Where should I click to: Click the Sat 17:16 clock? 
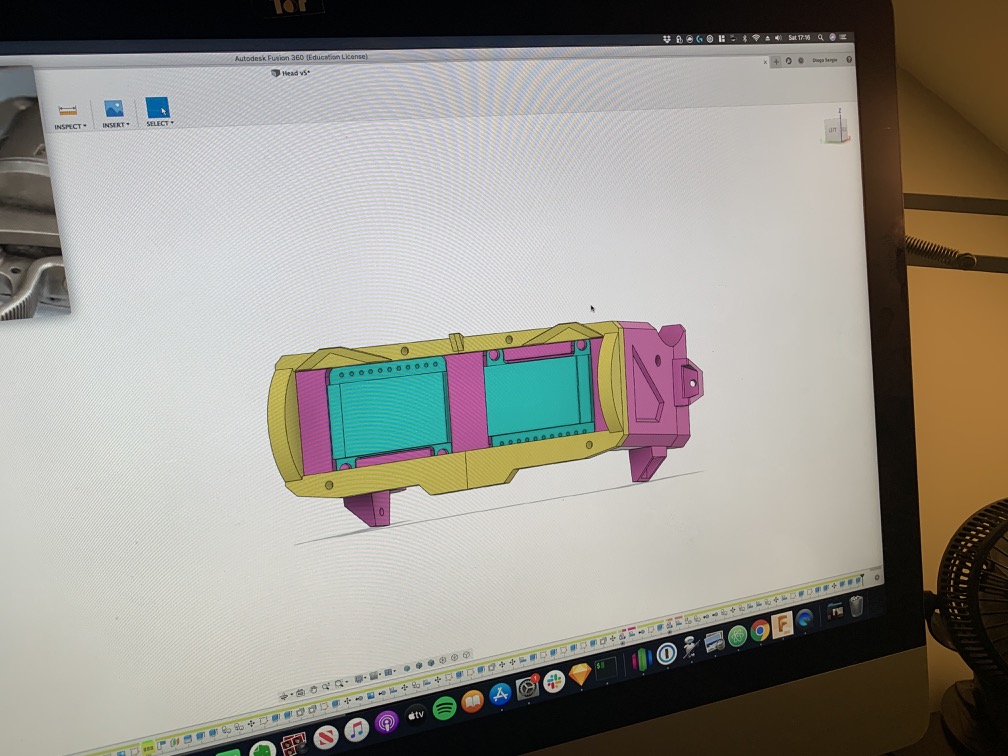799,38
